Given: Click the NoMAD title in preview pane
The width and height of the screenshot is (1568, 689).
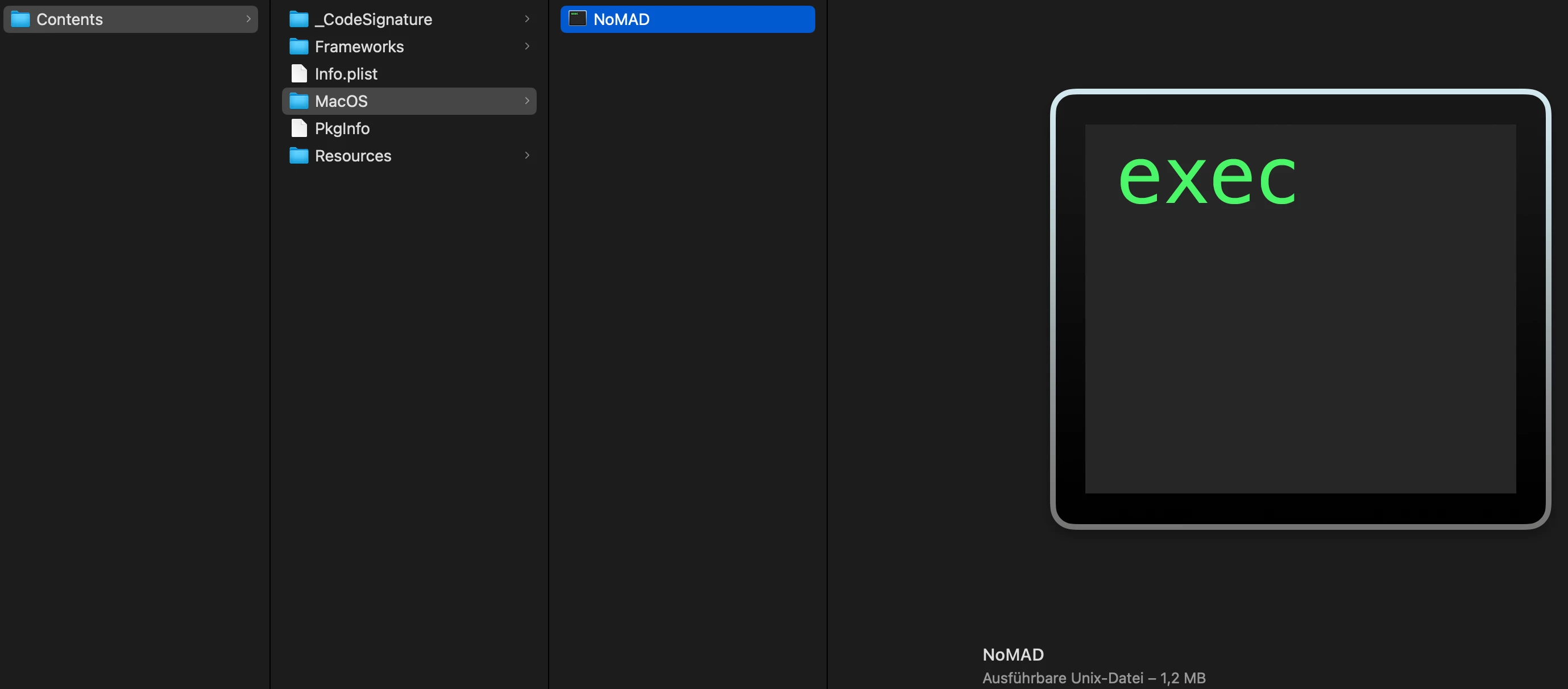Looking at the screenshot, I should point(1013,655).
